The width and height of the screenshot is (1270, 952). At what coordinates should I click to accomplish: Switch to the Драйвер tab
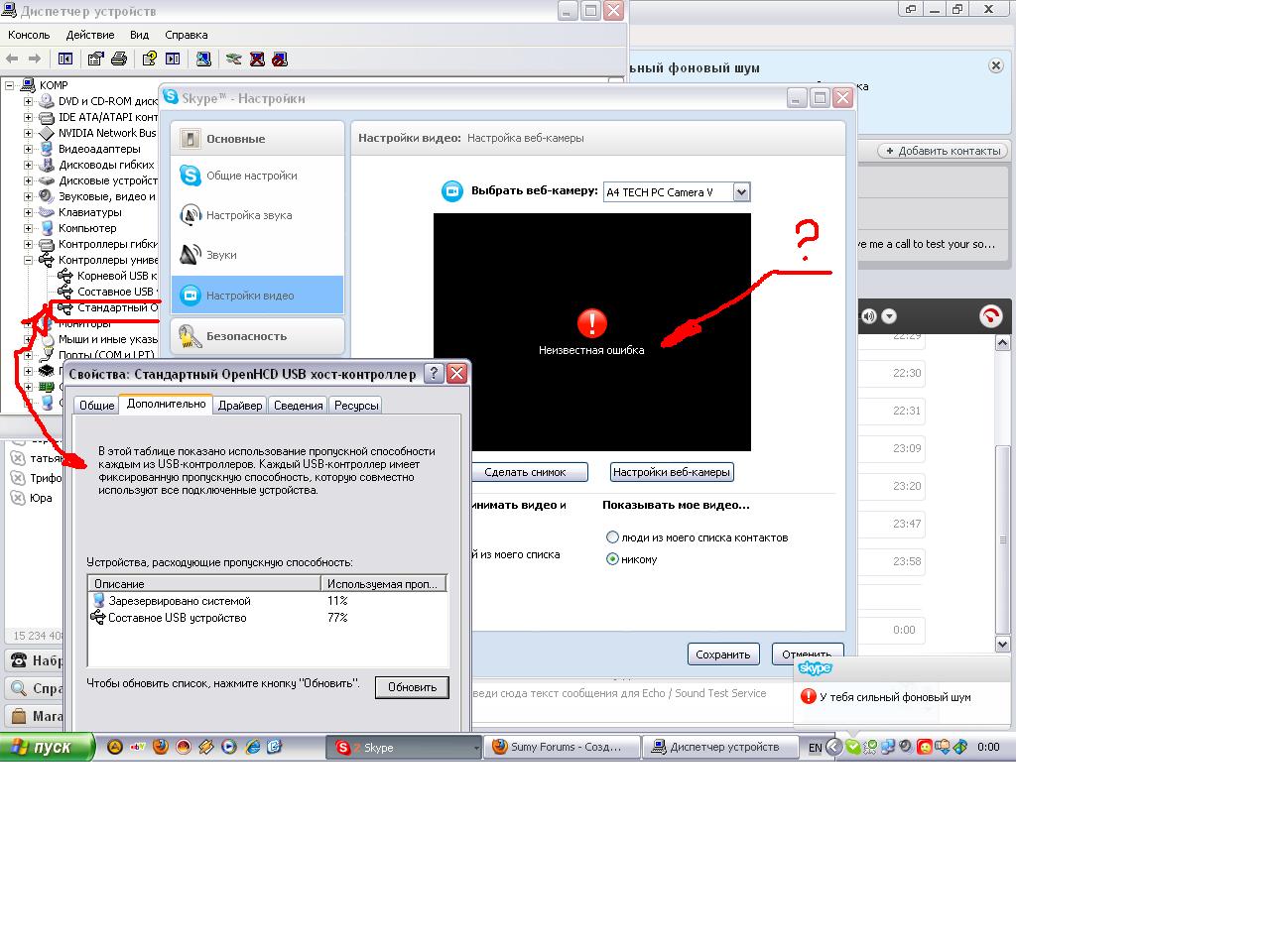pyautogui.click(x=240, y=405)
